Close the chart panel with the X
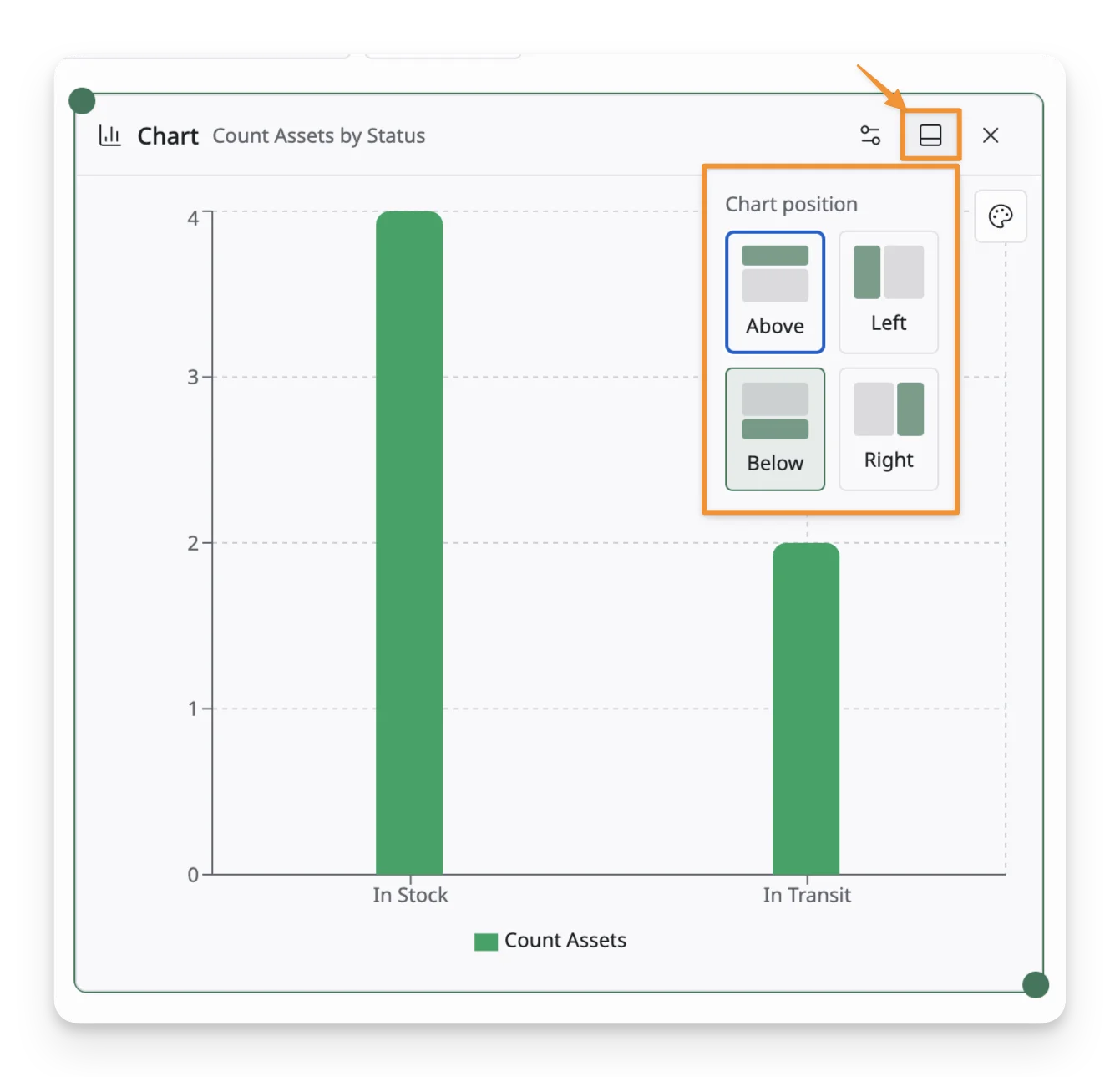This screenshot has width=1120, height=1077. pos(991,135)
